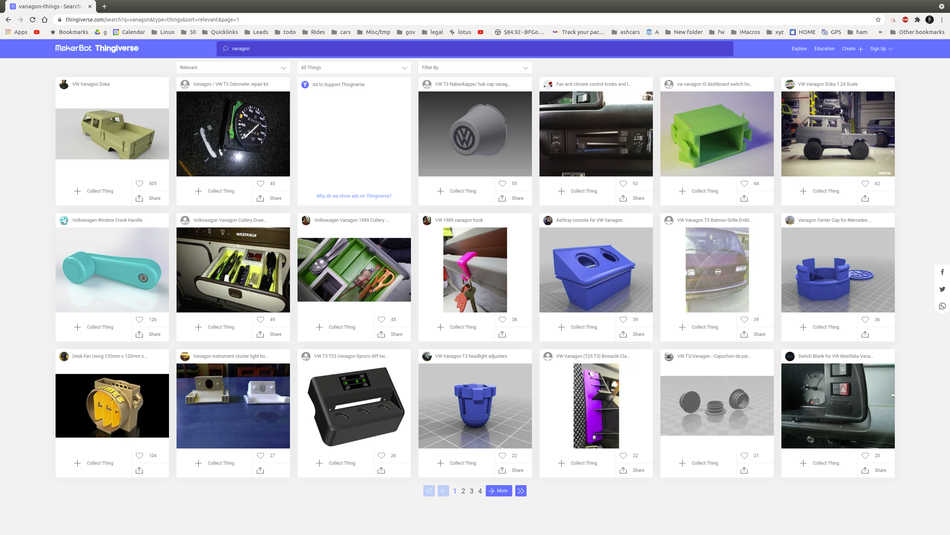Open the Create menu in header
The image size is (950, 535).
(x=852, y=48)
